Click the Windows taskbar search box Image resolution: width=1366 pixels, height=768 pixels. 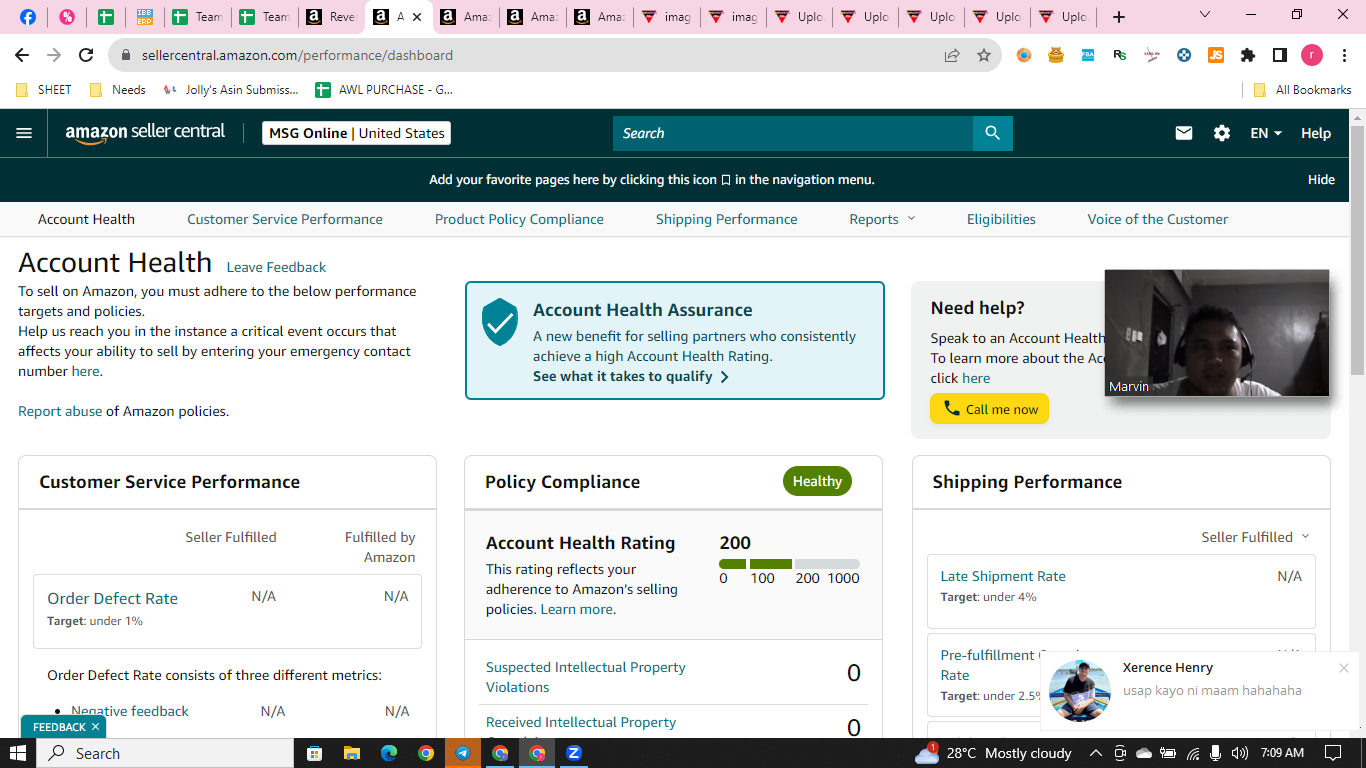point(165,753)
